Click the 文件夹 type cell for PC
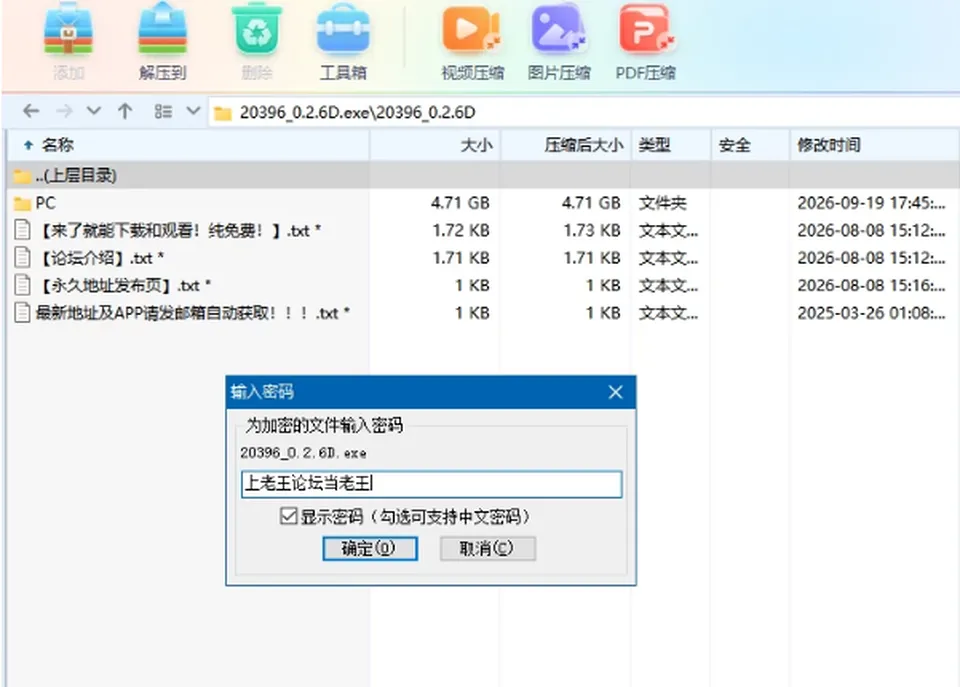This screenshot has width=960, height=687. point(662,203)
